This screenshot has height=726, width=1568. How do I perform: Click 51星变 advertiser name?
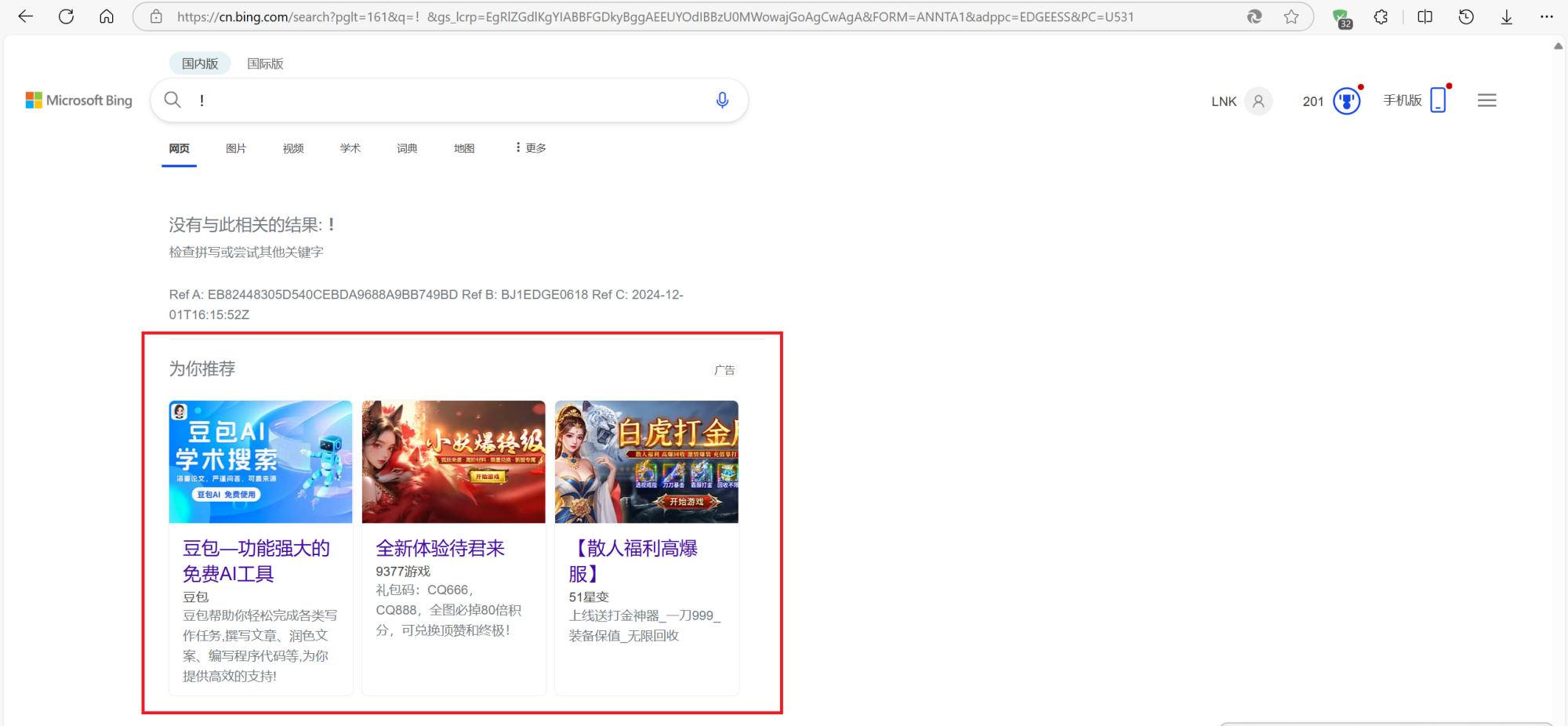589,597
